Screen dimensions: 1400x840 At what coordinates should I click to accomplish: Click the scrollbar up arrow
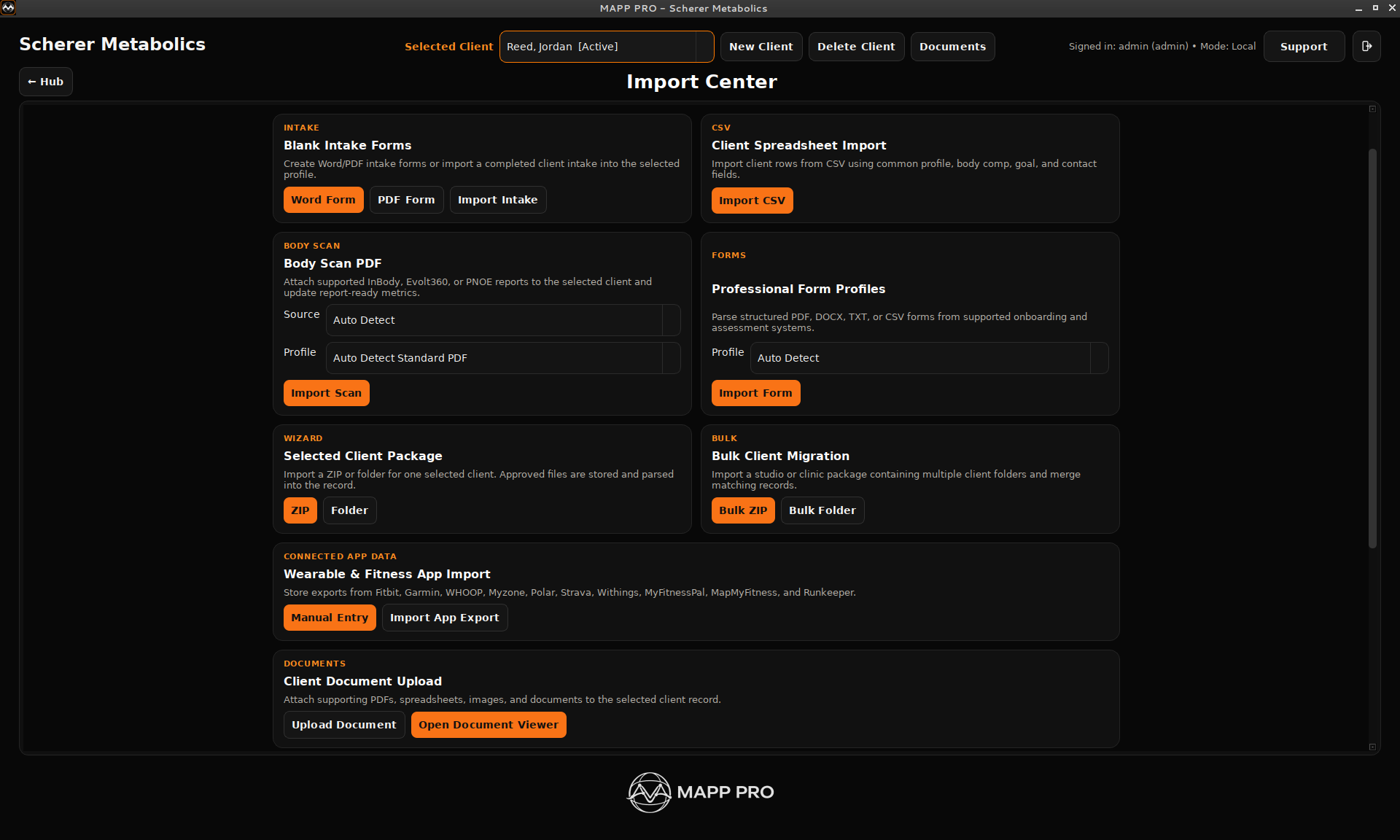click(1372, 109)
